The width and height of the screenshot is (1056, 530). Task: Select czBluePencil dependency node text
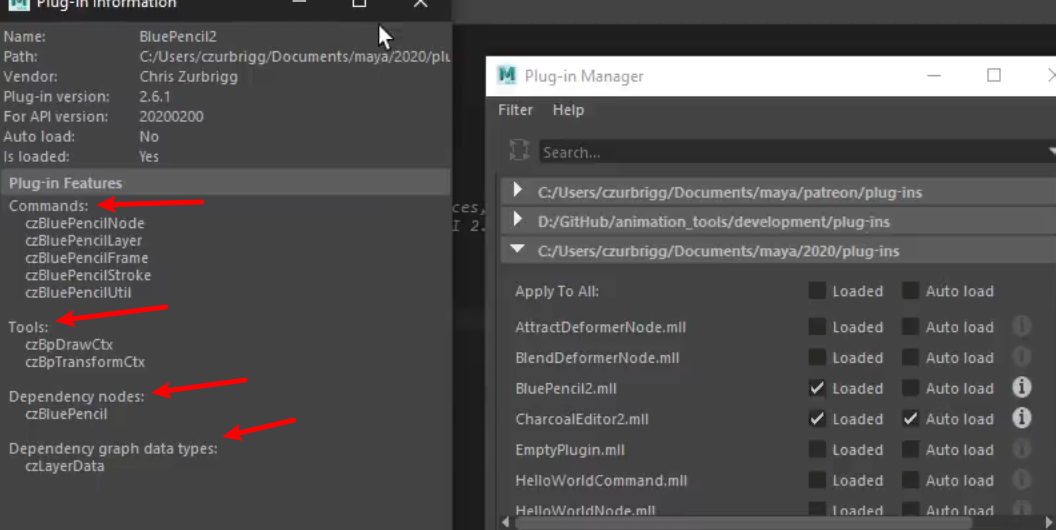point(66,413)
